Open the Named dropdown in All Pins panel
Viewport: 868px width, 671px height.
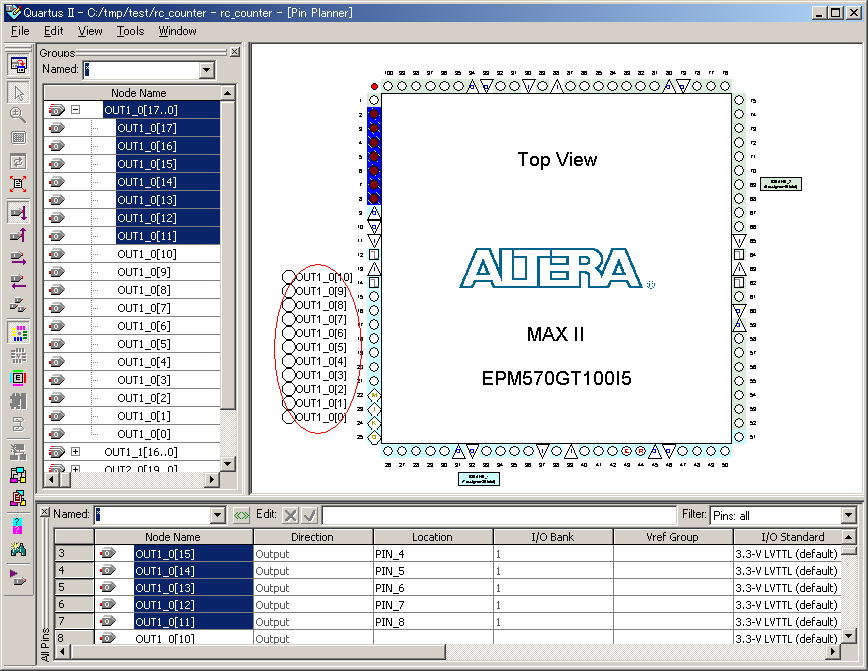[x=218, y=515]
